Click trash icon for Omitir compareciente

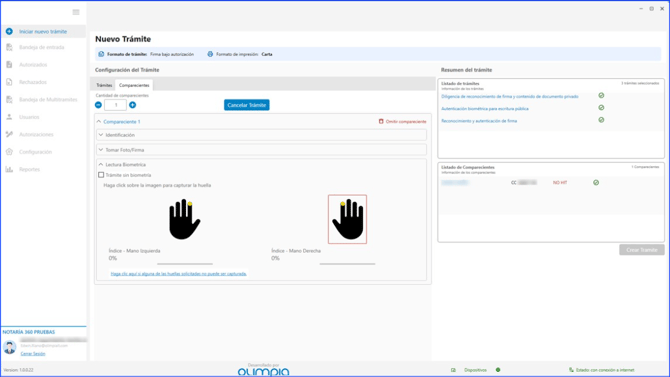click(x=381, y=121)
